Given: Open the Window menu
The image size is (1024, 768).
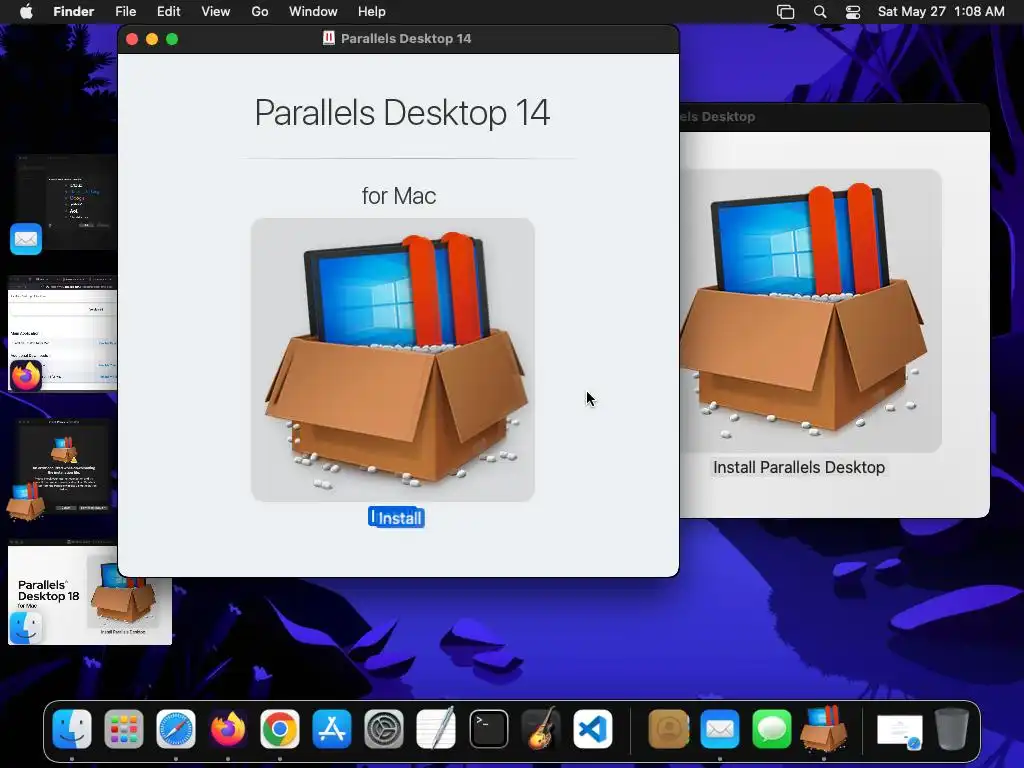Looking at the screenshot, I should (x=313, y=12).
